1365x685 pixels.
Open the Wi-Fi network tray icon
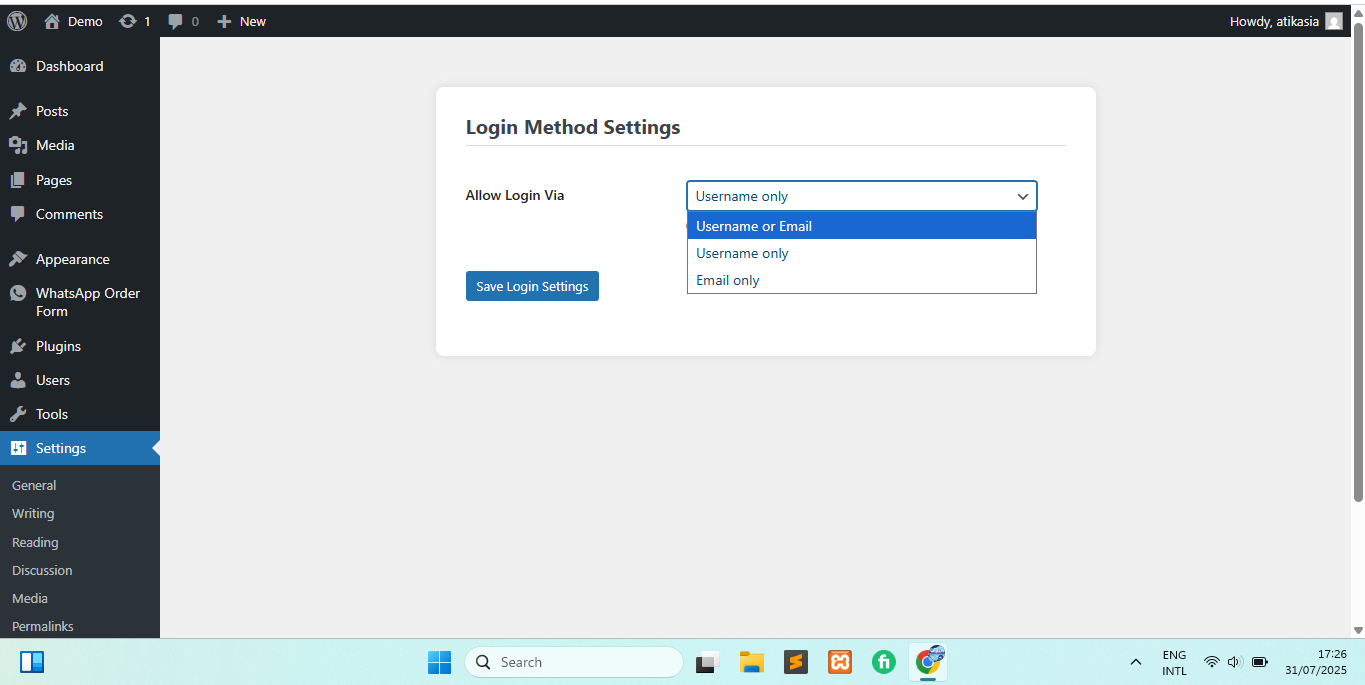1211,662
